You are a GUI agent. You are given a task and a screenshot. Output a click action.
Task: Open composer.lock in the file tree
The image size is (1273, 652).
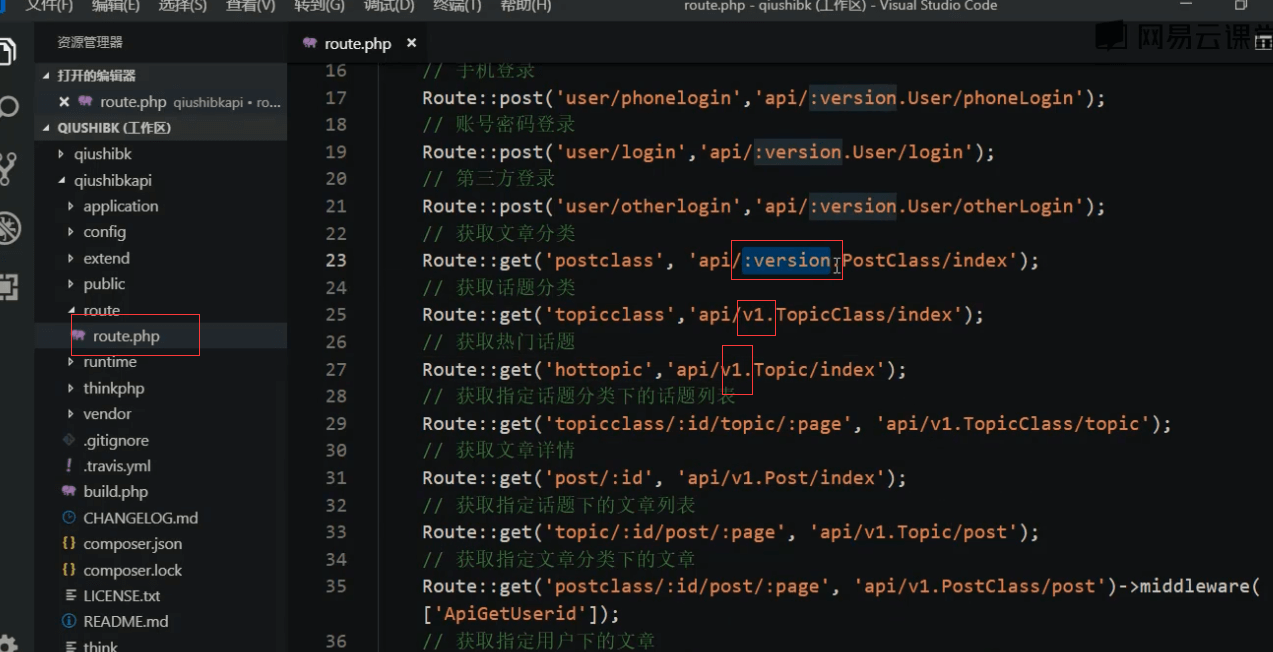coord(132,570)
